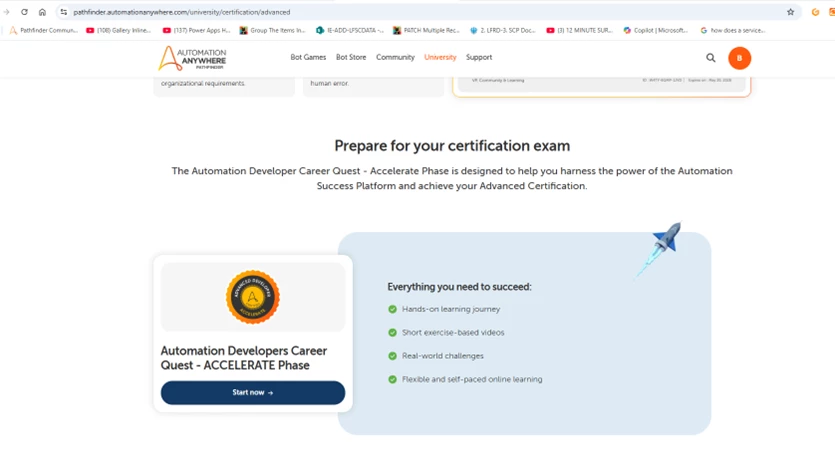Open the Gallery Inline YouTube bookmark
Screen dimensions: 835x471
pyautogui.click(x=118, y=30)
